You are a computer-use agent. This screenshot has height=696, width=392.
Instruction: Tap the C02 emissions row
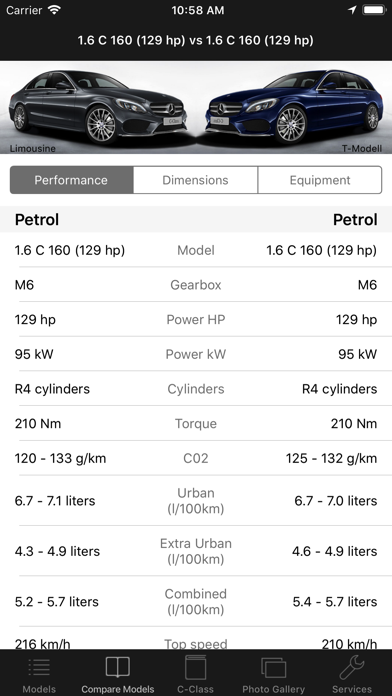(x=196, y=458)
